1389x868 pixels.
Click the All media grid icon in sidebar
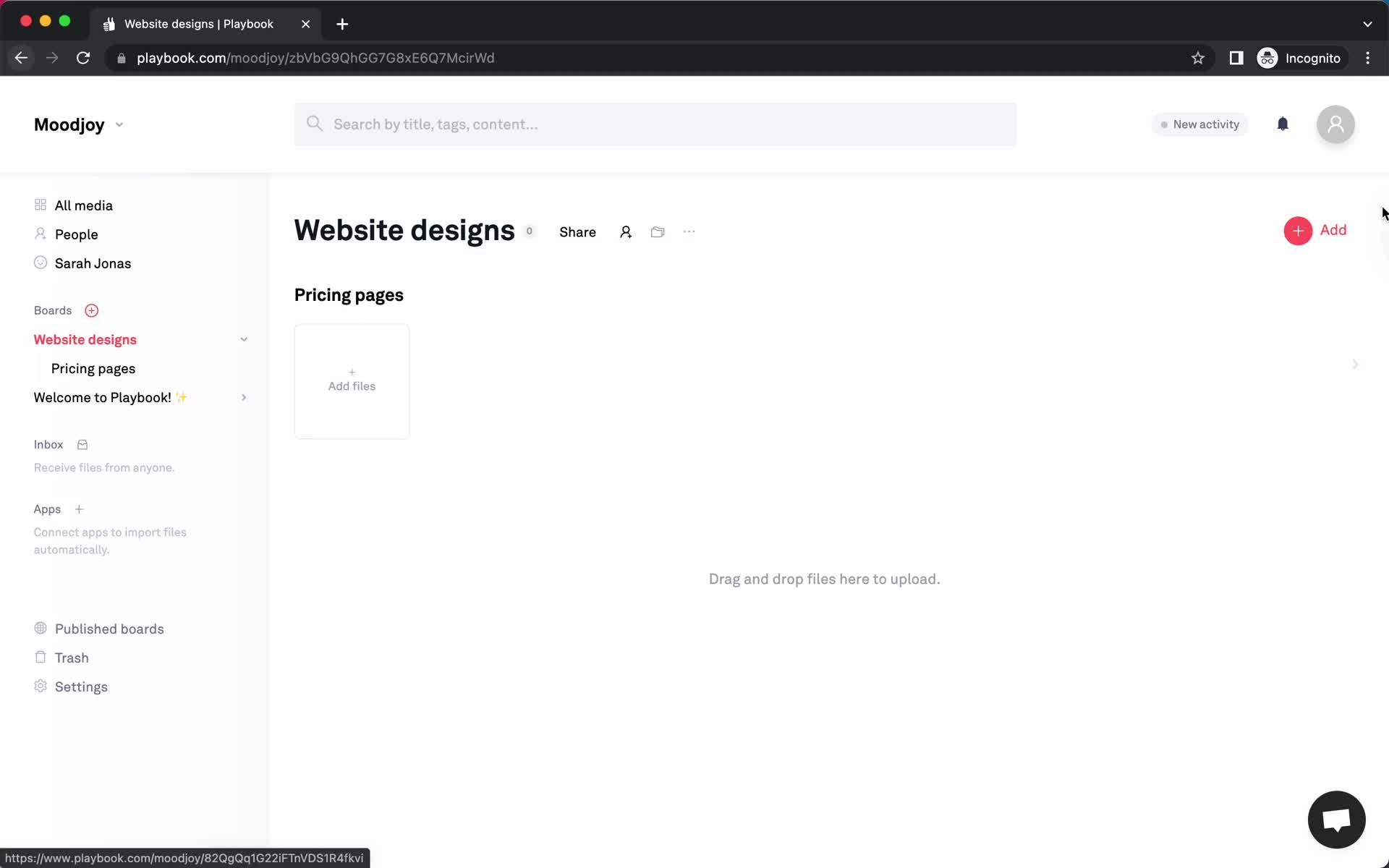[x=40, y=205]
